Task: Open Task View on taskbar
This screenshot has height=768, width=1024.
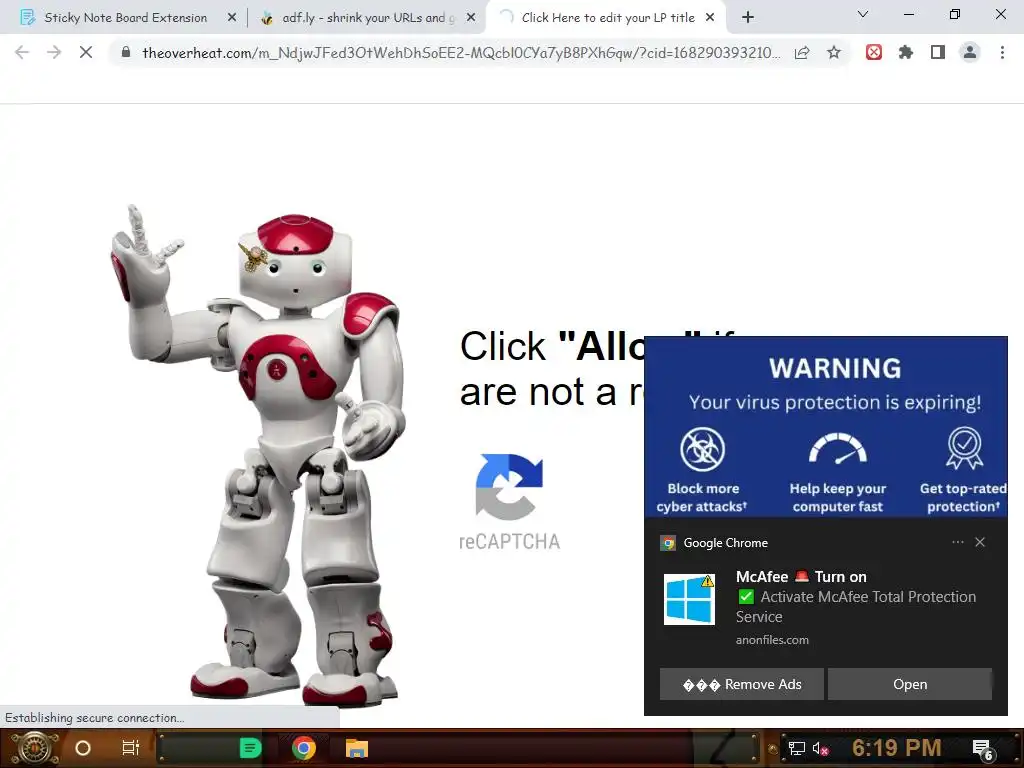Action: pyautogui.click(x=131, y=748)
